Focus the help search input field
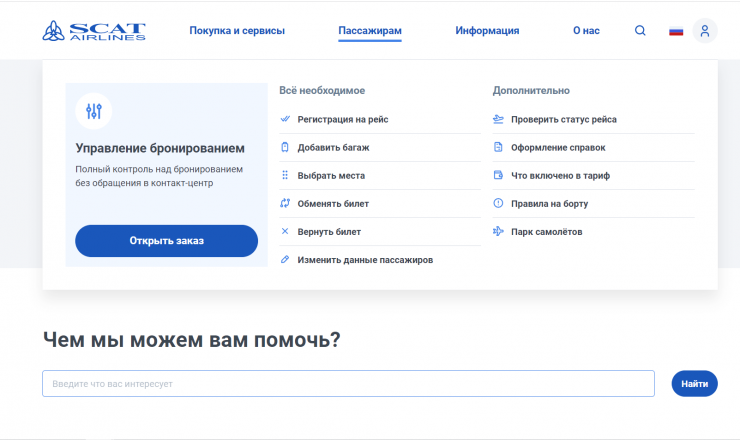The height and width of the screenshot is (440, 740). pyautogui.click(x=348, y=384)
